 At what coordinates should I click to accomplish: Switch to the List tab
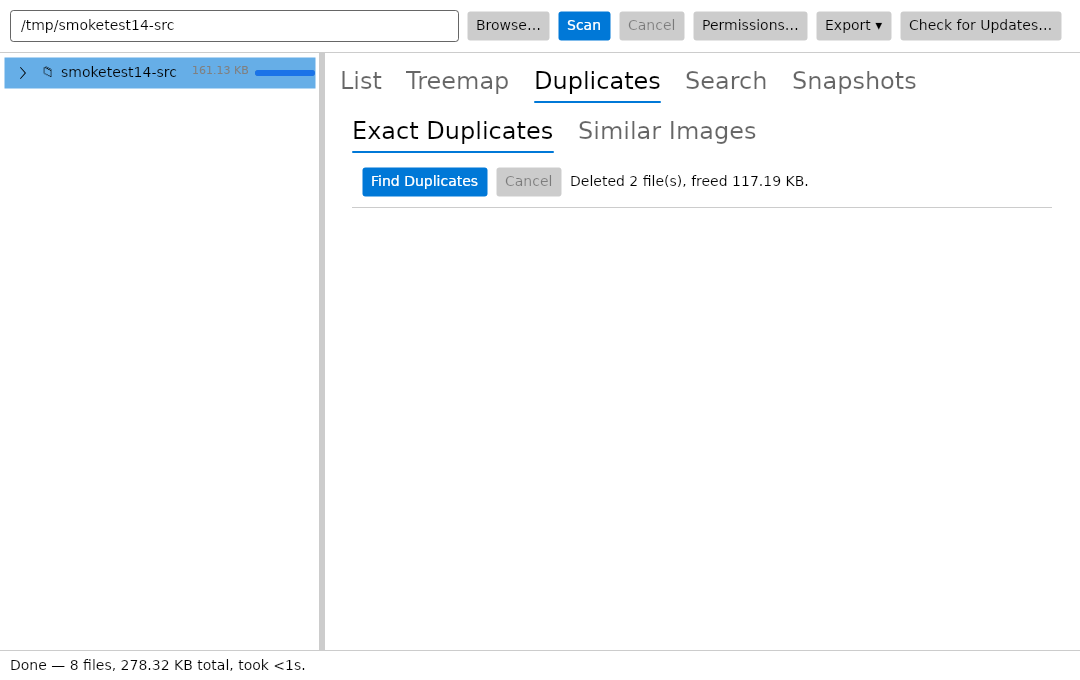pyautogui.click(x=361, y=81)
